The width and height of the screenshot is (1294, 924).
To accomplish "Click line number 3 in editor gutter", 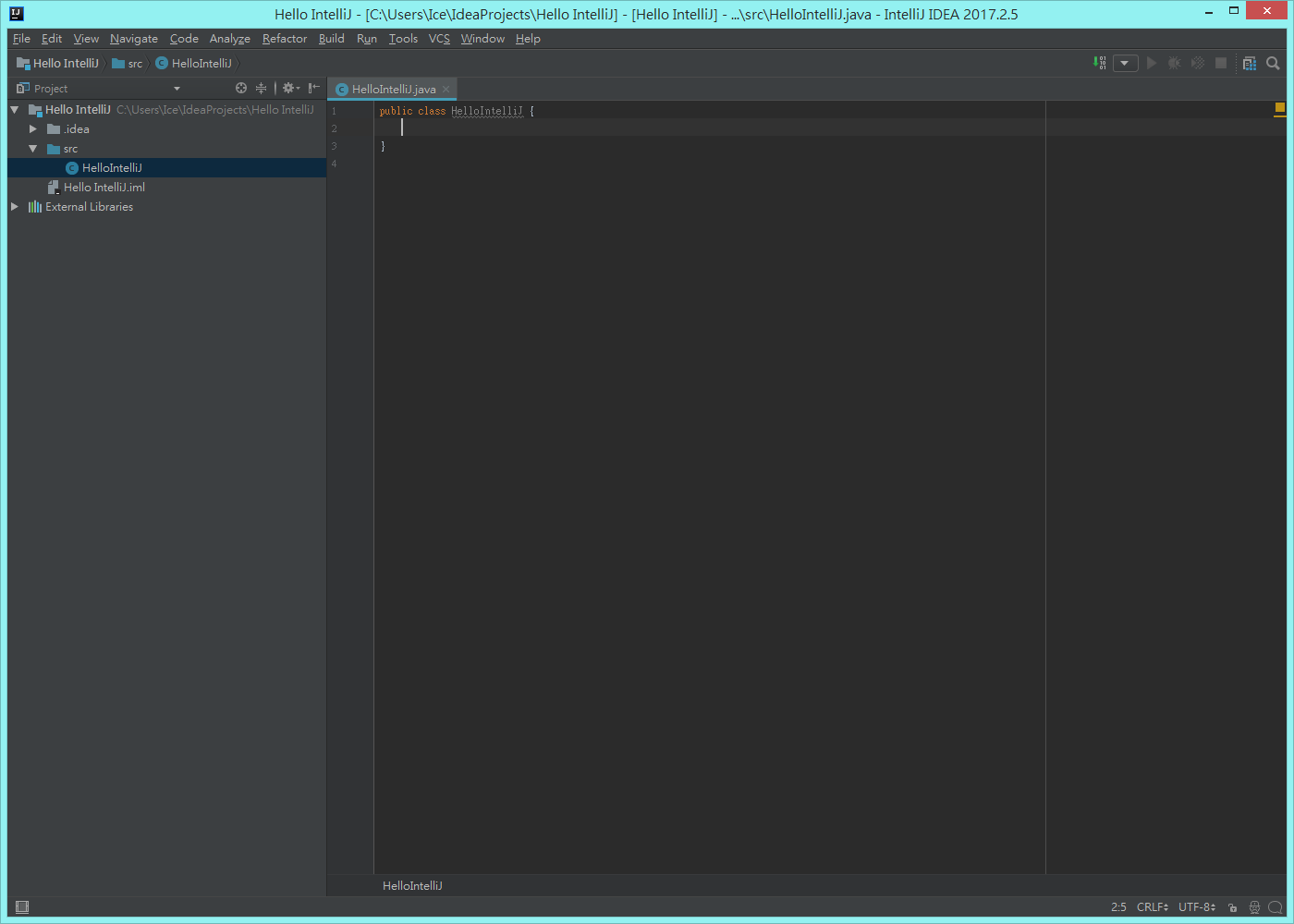I will [335, 146].
